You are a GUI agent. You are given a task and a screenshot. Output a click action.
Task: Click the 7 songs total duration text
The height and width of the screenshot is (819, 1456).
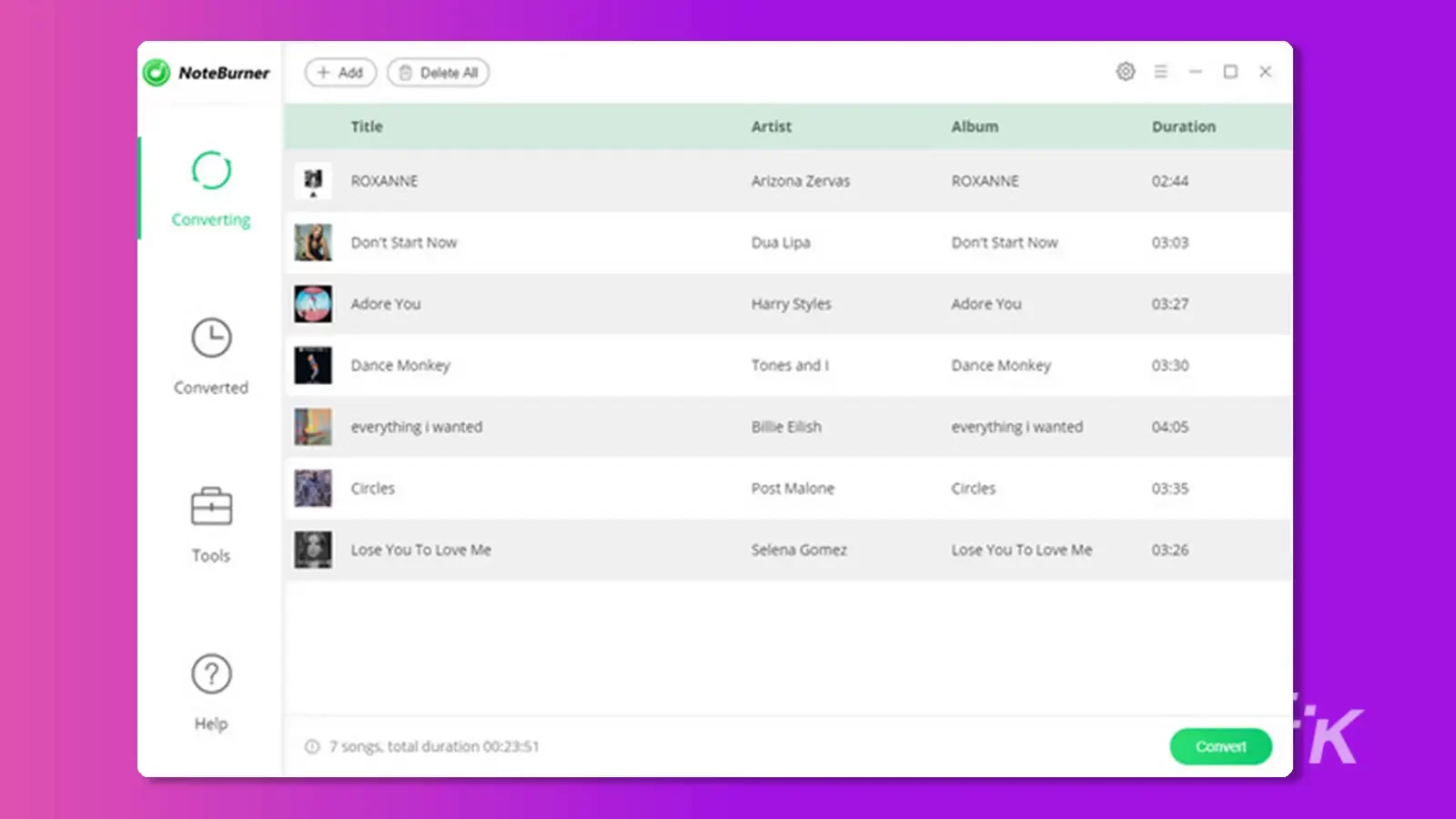point(434,746)
